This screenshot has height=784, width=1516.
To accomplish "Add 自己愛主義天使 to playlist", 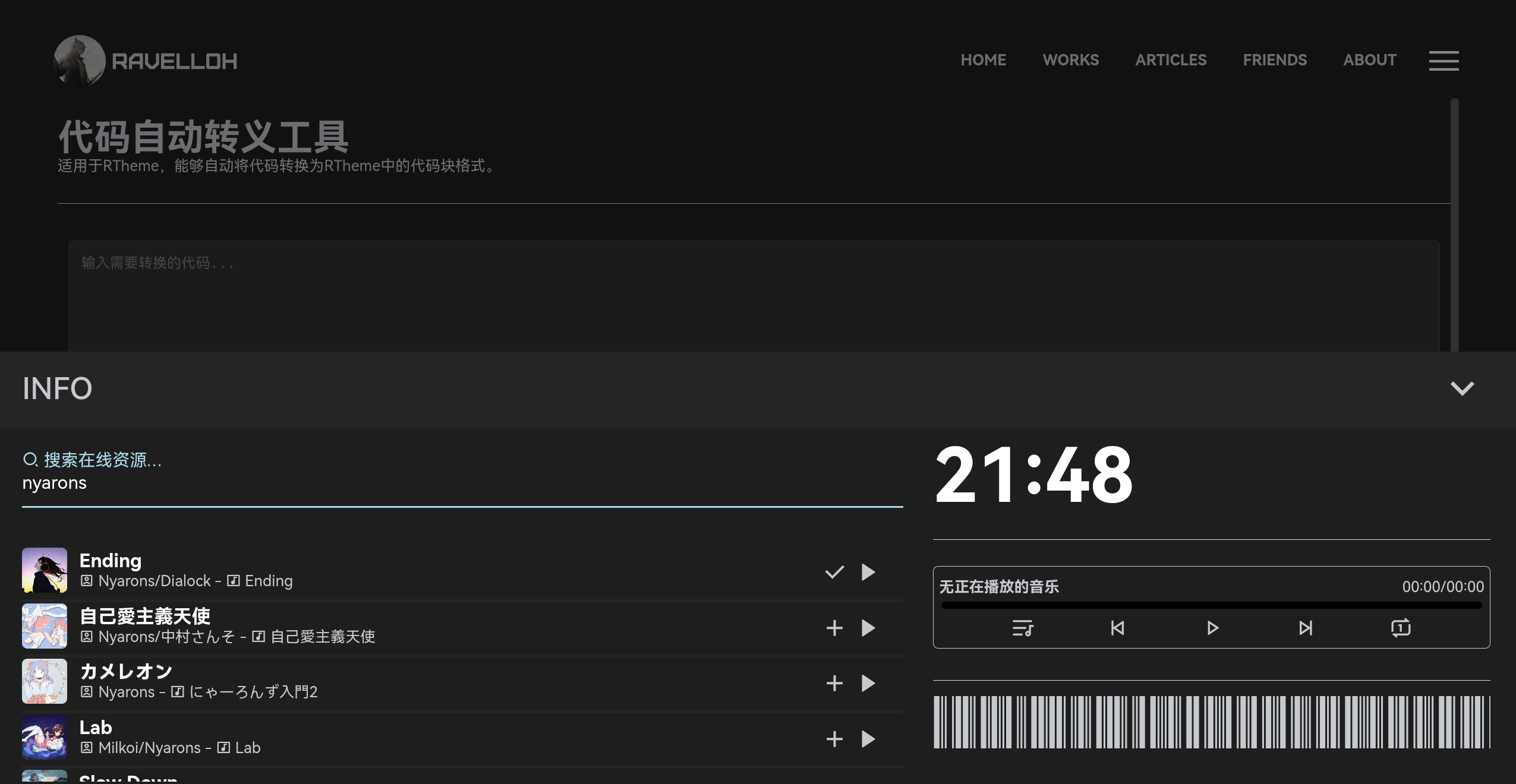I will (x=834, y=628).
